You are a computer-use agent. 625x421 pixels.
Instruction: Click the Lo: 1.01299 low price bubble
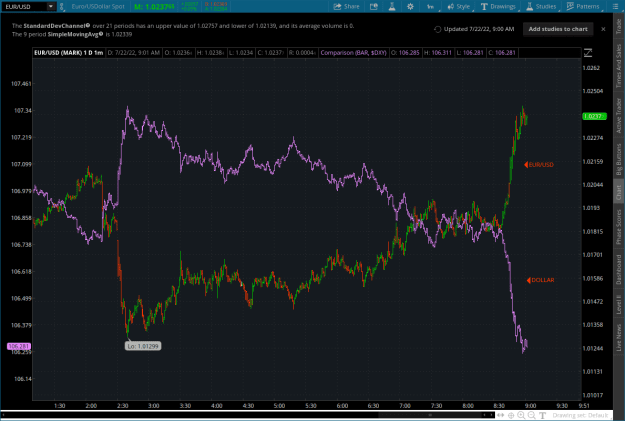[x=143, y=346]
